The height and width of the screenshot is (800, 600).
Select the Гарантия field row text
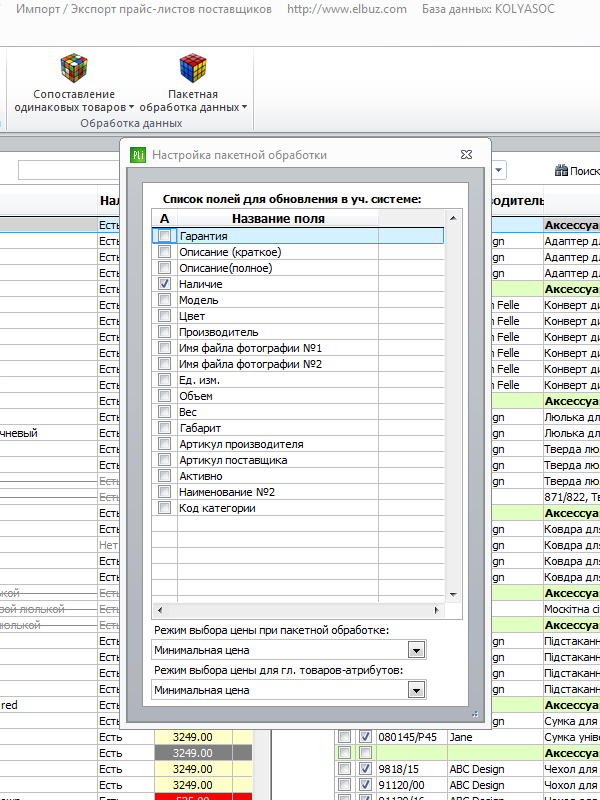point(203,236)
